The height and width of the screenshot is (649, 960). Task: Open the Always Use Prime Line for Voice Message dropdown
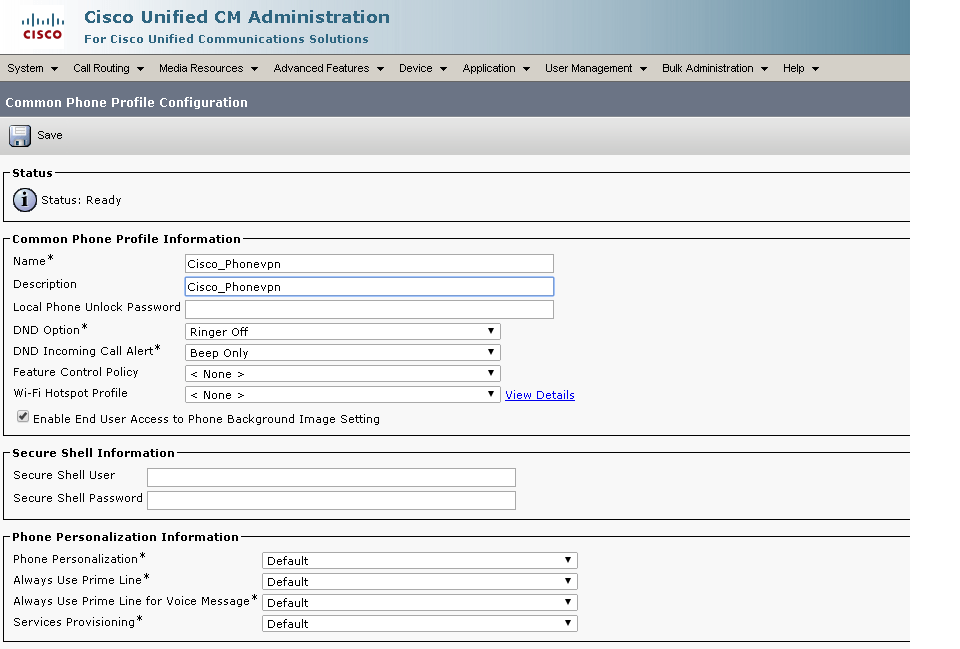(x=567, y=602)
